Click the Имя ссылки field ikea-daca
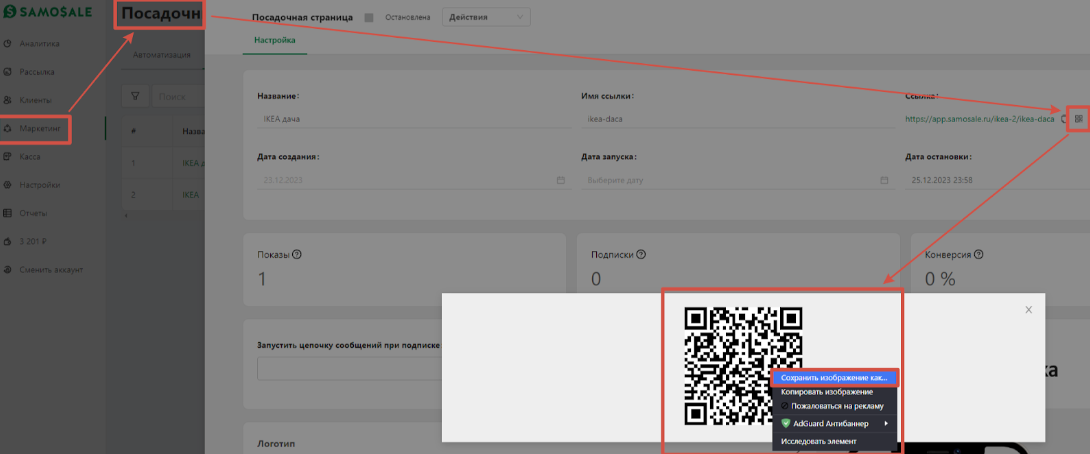 [736, 119]
